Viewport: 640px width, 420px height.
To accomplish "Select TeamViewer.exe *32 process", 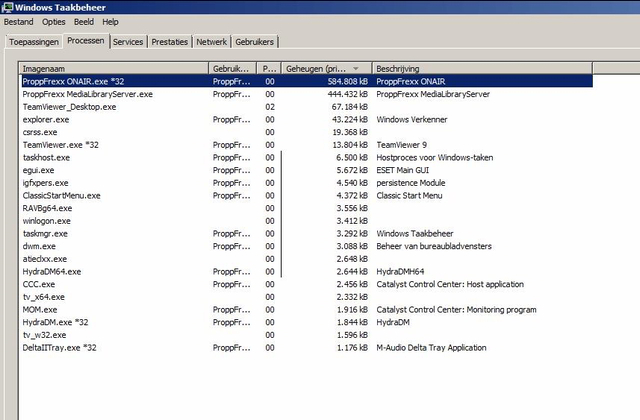I will 306,145.
